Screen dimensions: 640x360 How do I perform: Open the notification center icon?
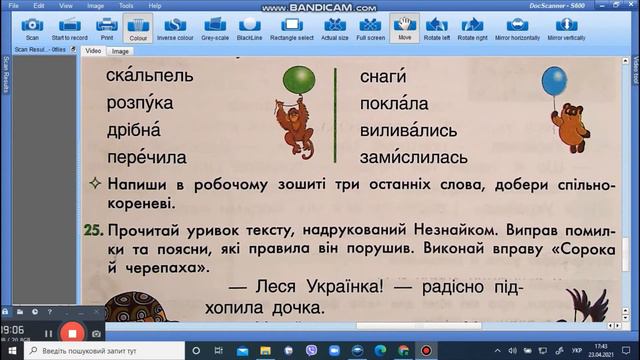click(x=626, y=351)
